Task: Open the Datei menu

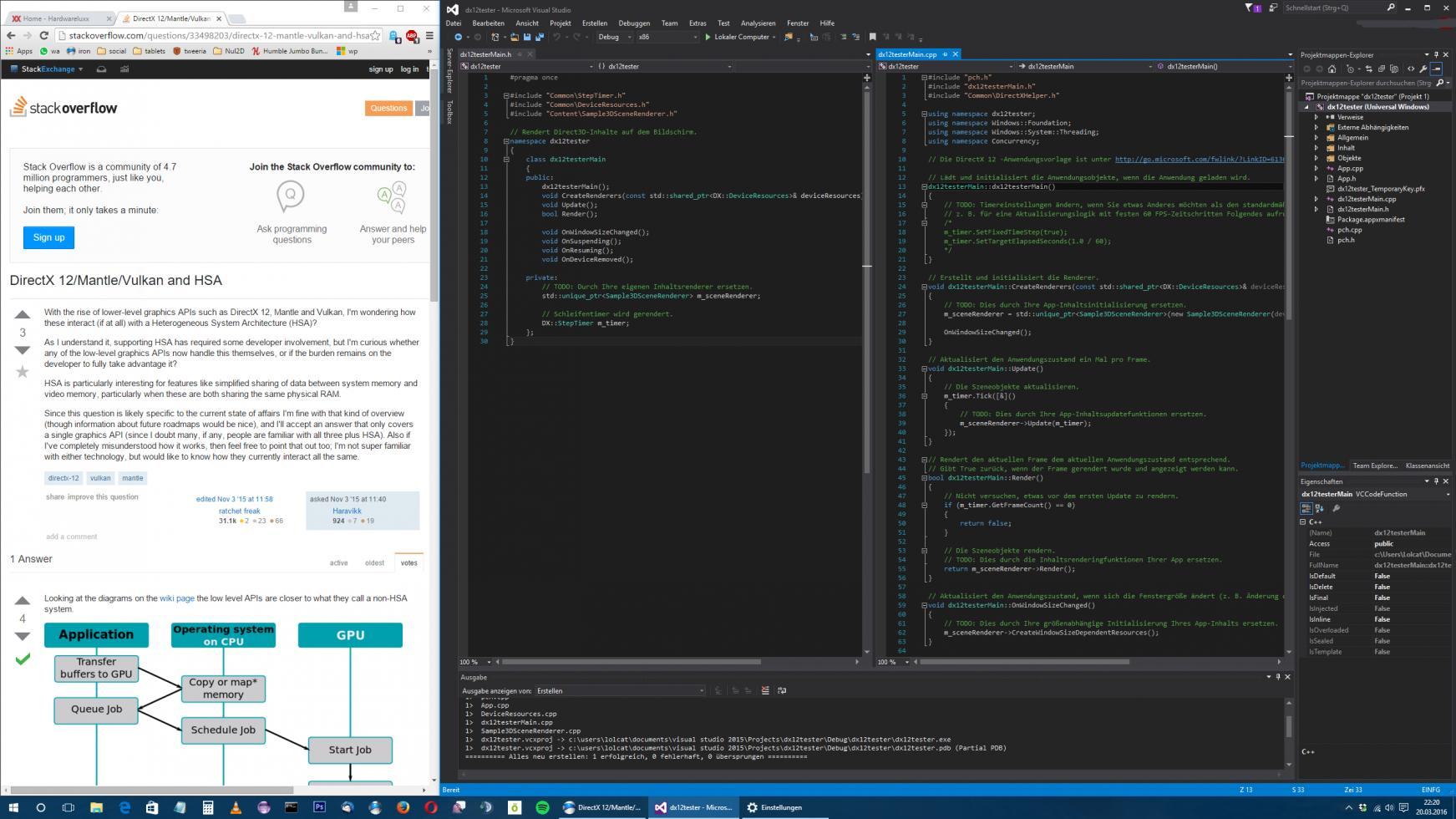Action: pos(454,23)
